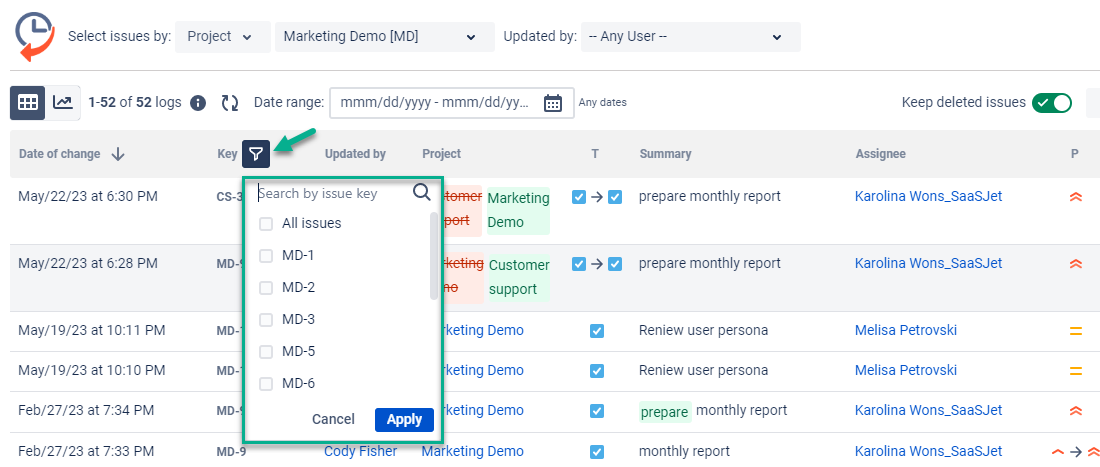The image size is (1100, 467).
Task: Check the All issues checkbox
Action: (x=266, y=223)
